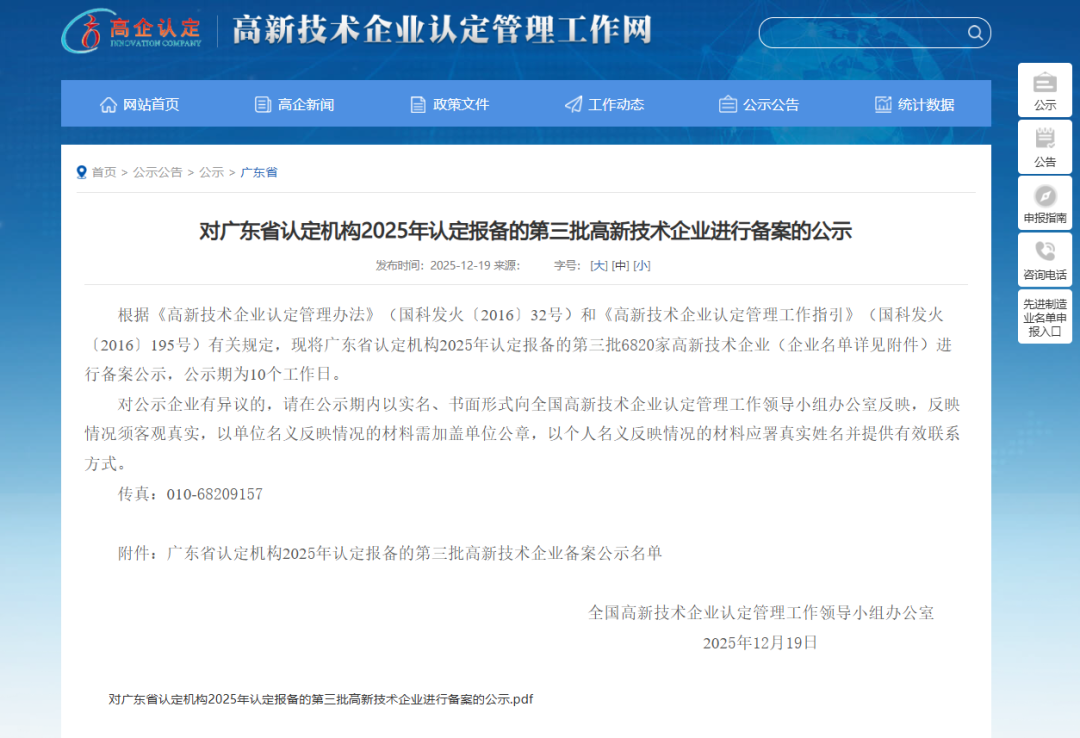This screenshot has width=1080, height=738.
Task: Open the 公告 sidebar notepad icon
Action: [x=1044, y=138]
